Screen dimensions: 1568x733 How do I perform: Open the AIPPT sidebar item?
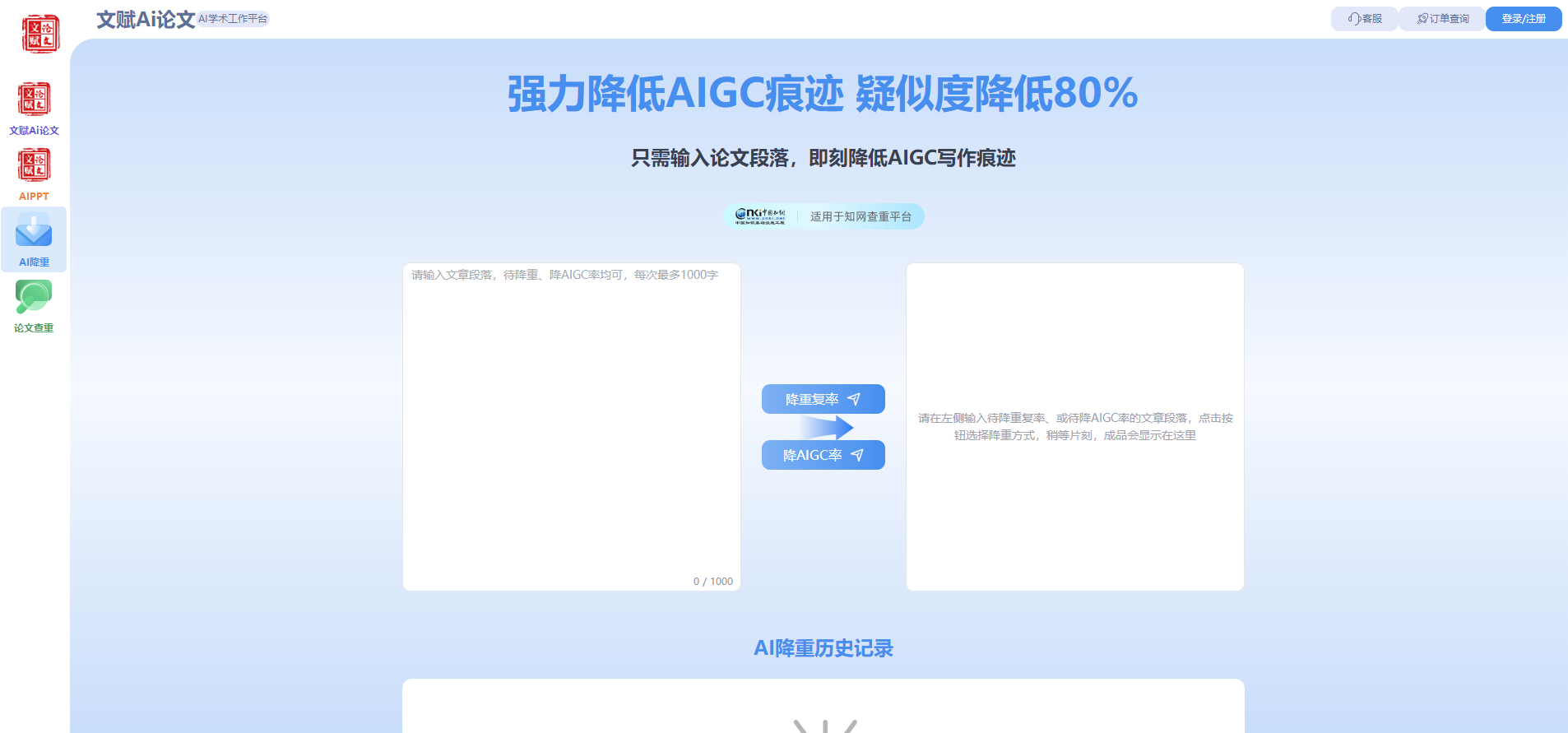pyautogui.click(x=34, y=174)
